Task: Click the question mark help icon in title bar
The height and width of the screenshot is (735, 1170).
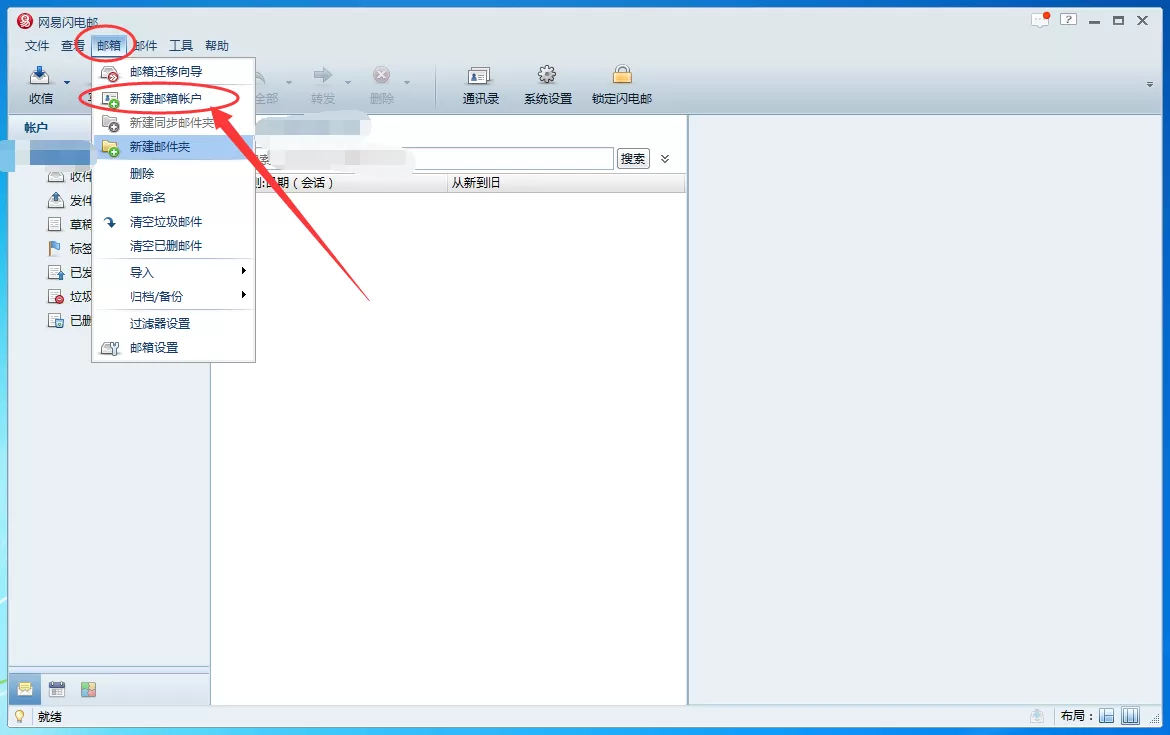Action: (x=1069, y=20)
